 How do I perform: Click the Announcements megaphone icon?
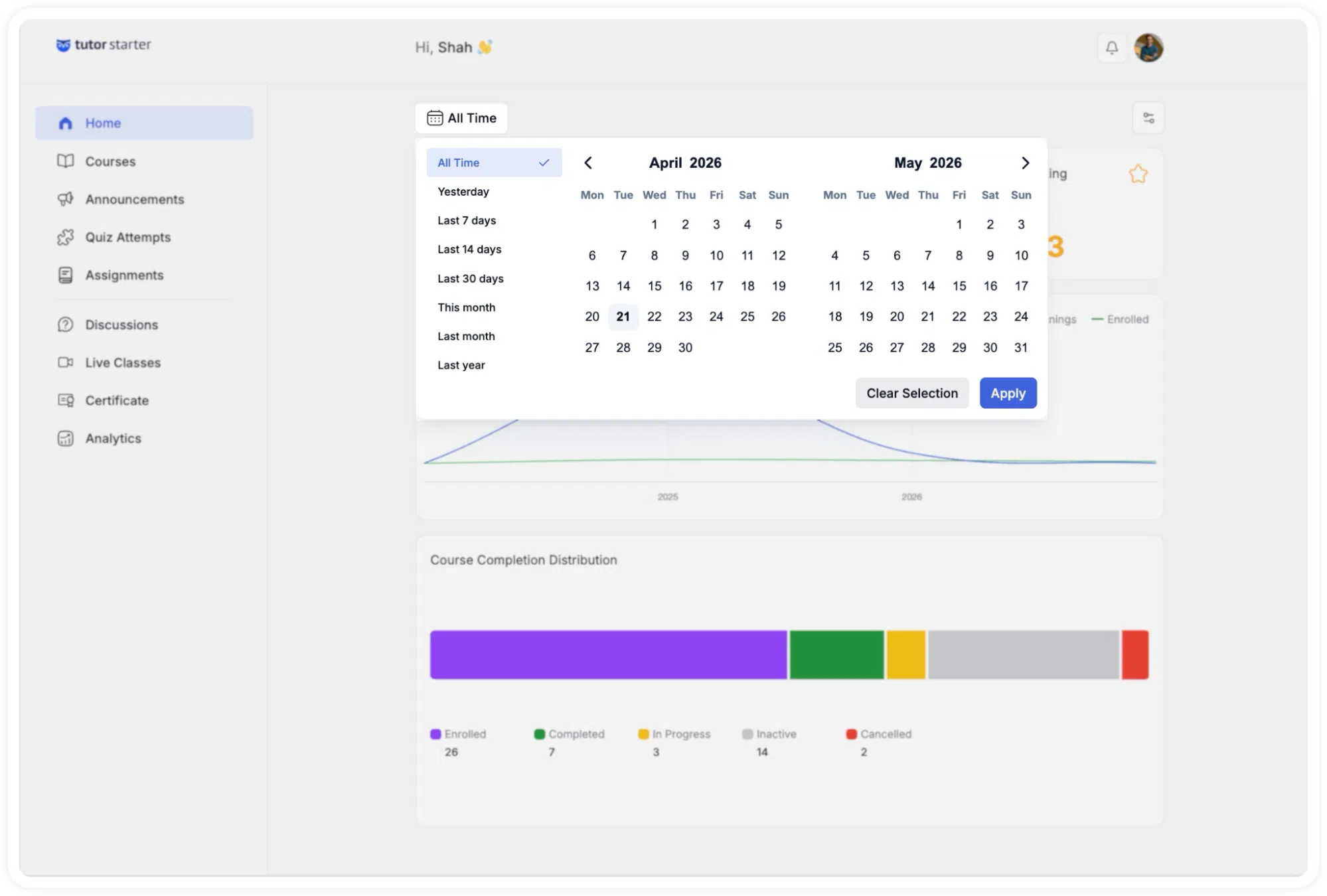65,199
